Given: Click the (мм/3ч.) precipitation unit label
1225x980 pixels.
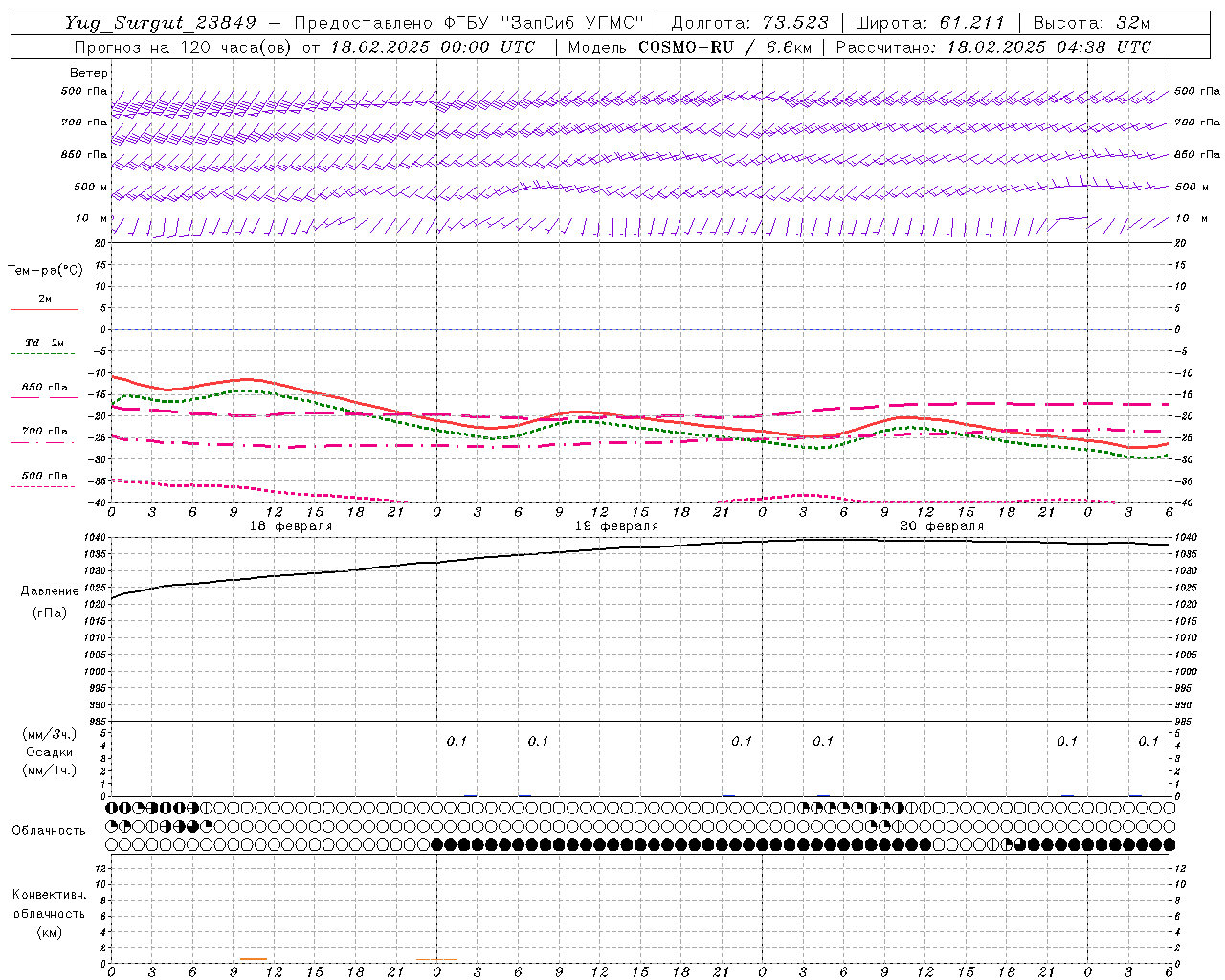Looking at the screenshot, I should coord(50,734).
